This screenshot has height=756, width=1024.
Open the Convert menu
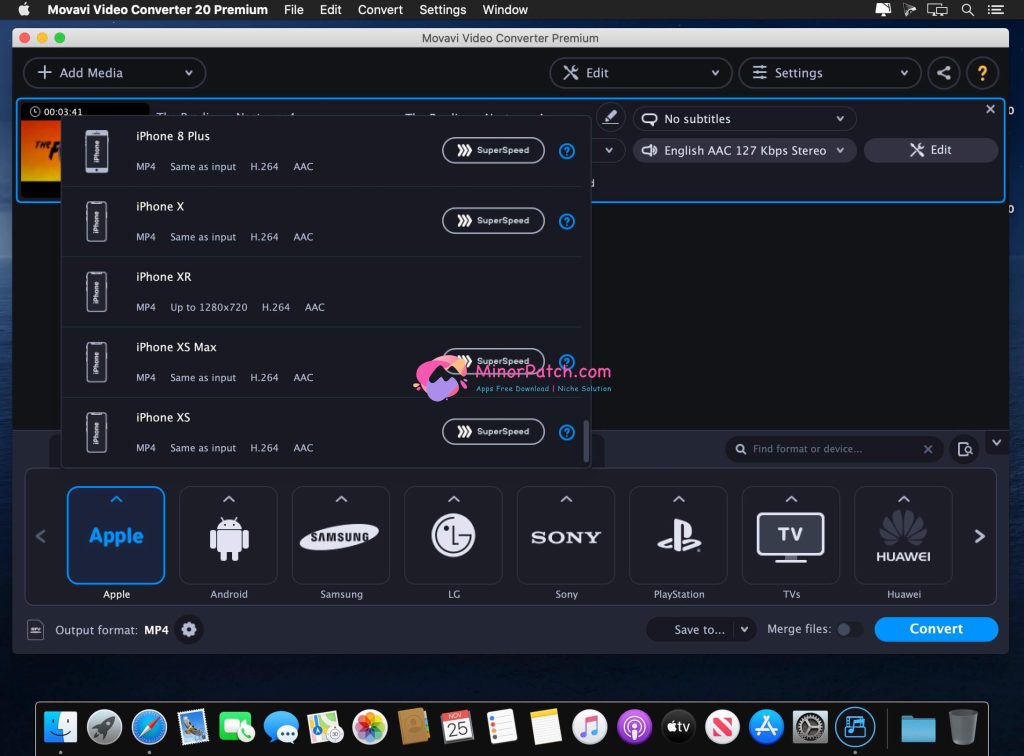pyautogui.click(x=380, y=10)
